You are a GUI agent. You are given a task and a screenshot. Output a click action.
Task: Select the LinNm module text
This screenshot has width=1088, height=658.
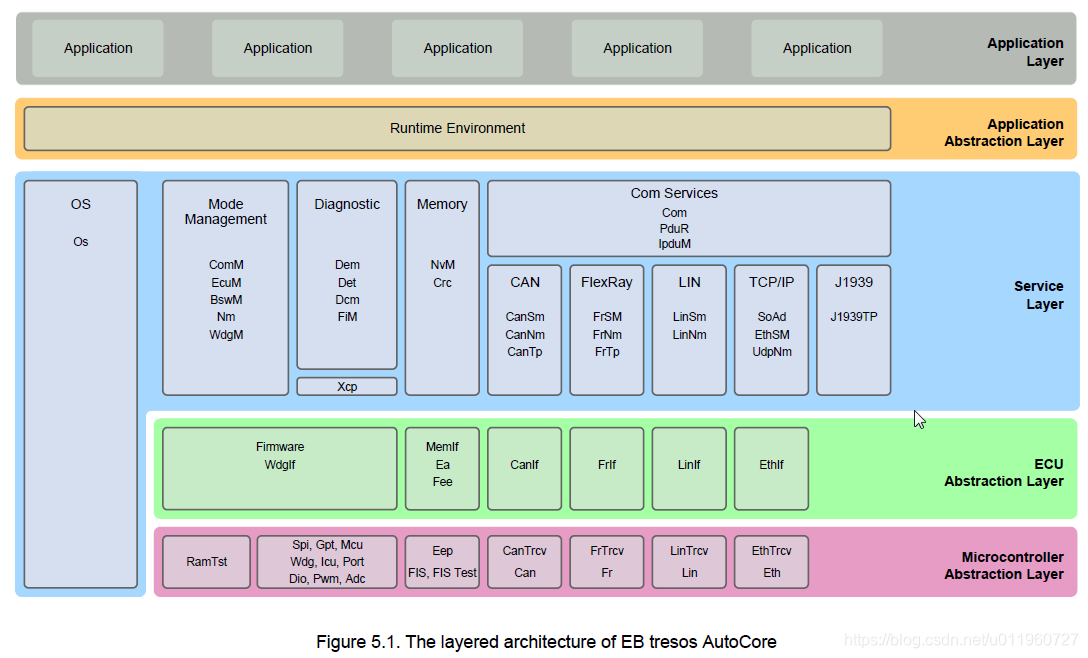pyautogui.click(x=689, y=335)
